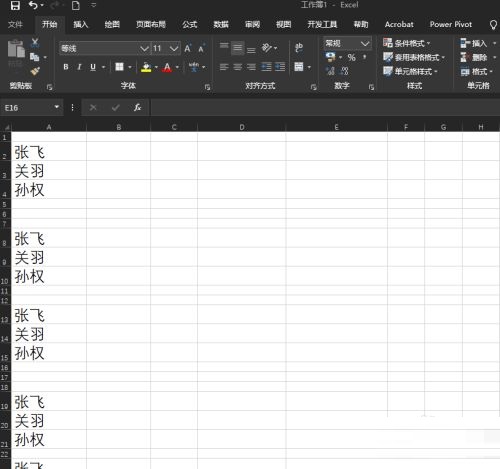Open Quick Access Toolbar customize dropdown

(x=94, y=5)
